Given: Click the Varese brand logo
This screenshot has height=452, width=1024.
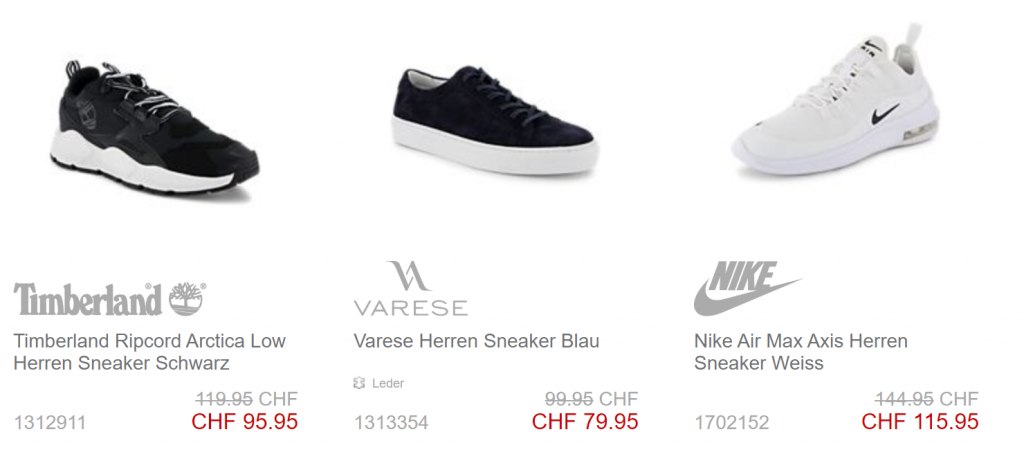Looking at the screenshot, I should 411,289.
